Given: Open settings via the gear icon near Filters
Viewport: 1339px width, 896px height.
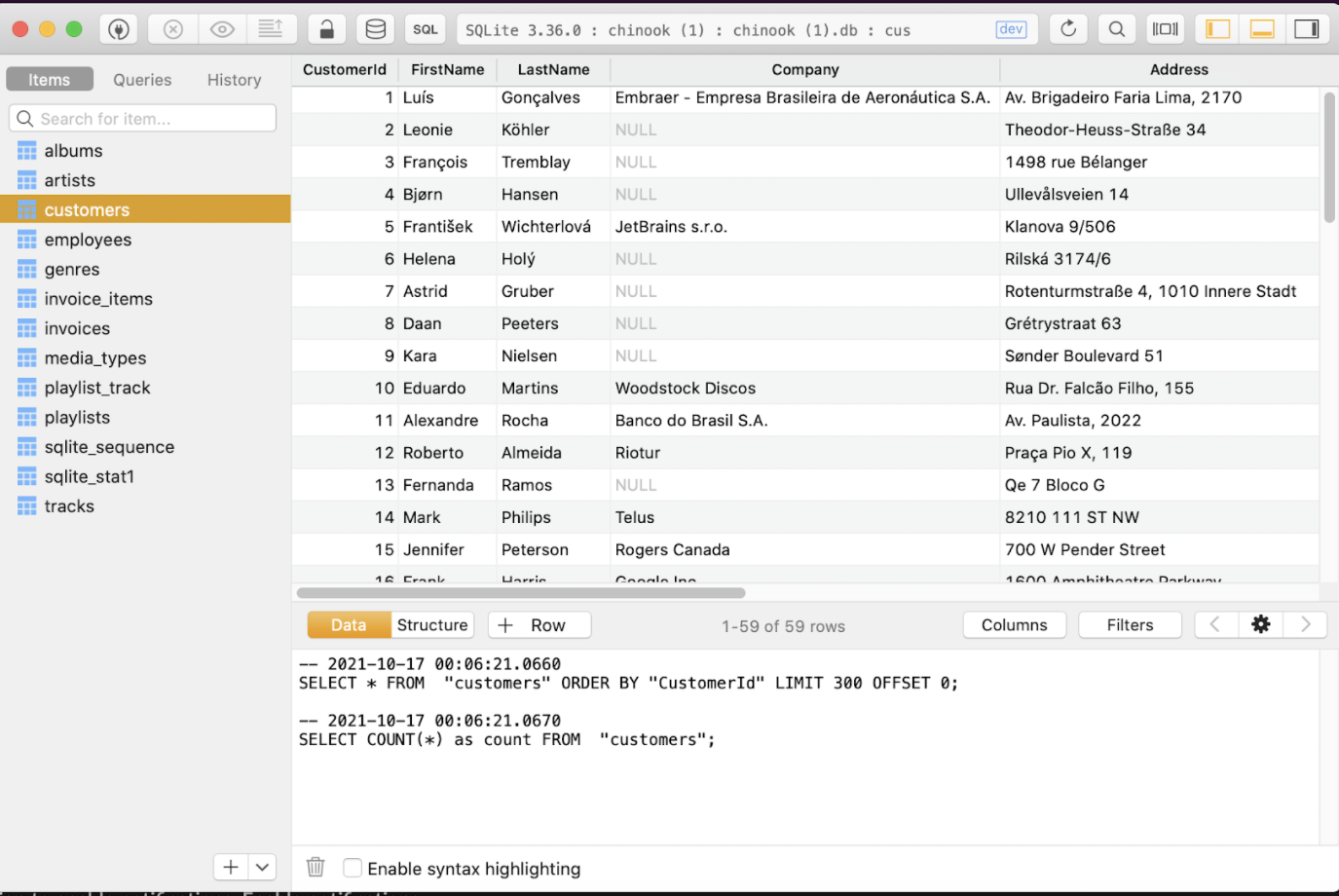Looking at the screenshot, I should [x=1261, y=623].
